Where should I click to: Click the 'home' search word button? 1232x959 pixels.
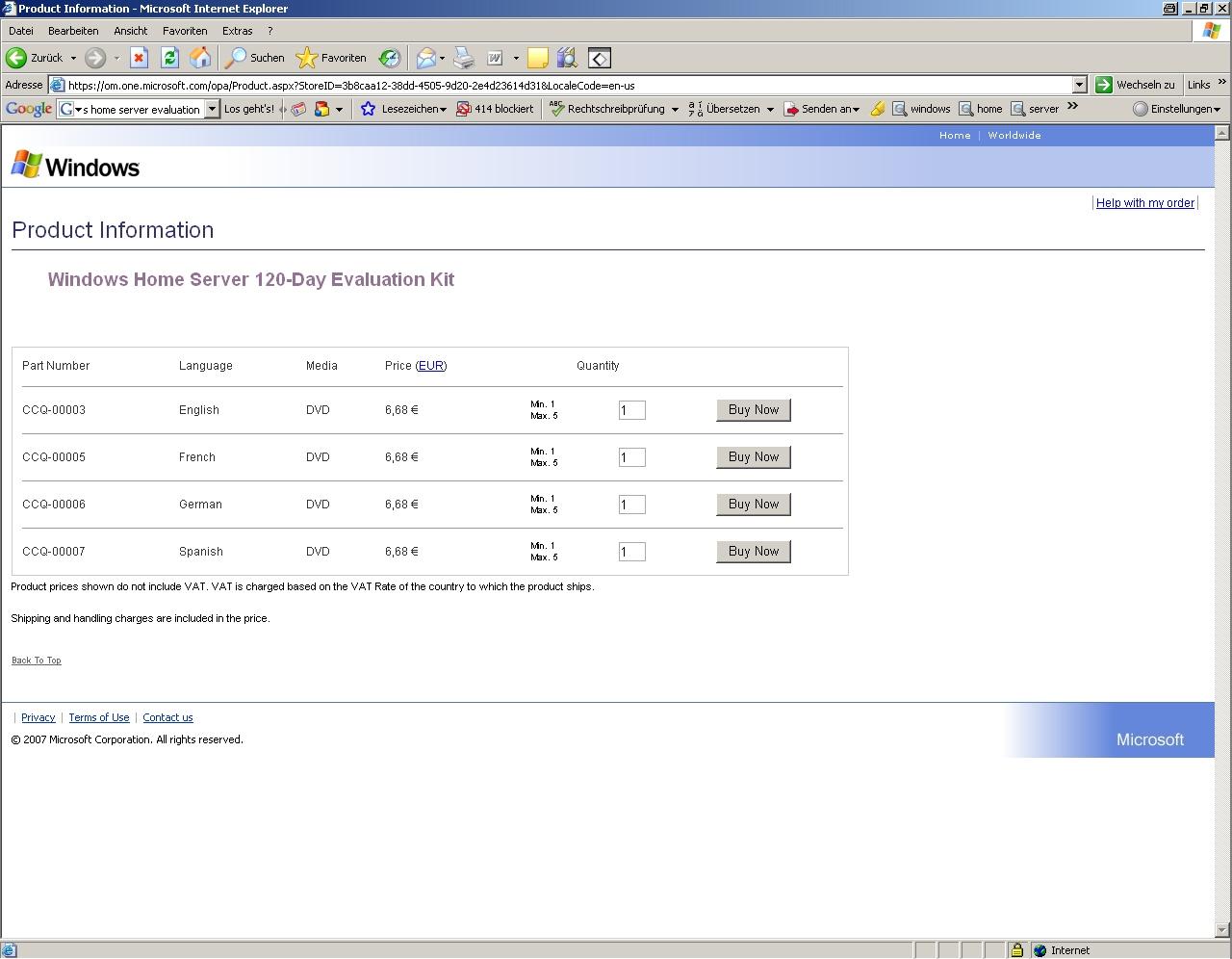click(981, 109)
